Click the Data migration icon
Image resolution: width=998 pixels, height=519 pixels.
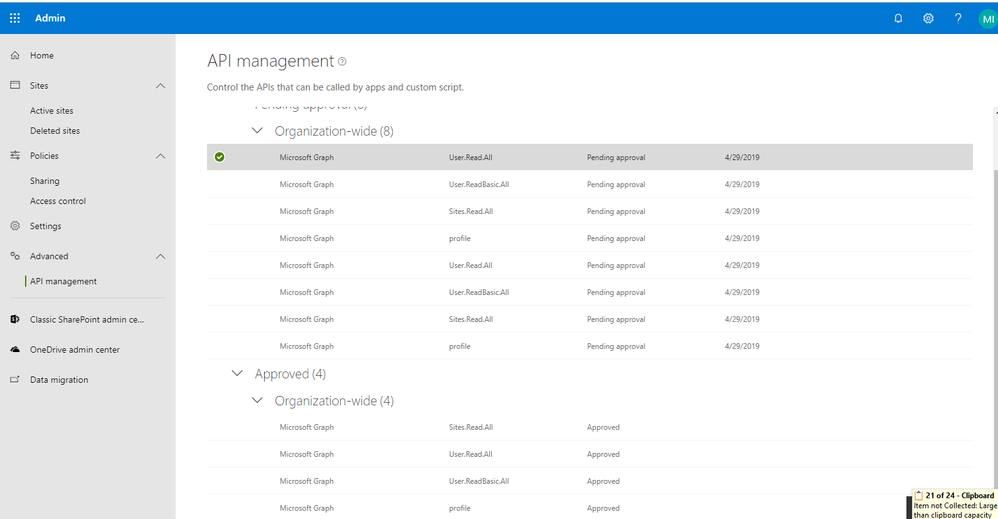[15, 380]
